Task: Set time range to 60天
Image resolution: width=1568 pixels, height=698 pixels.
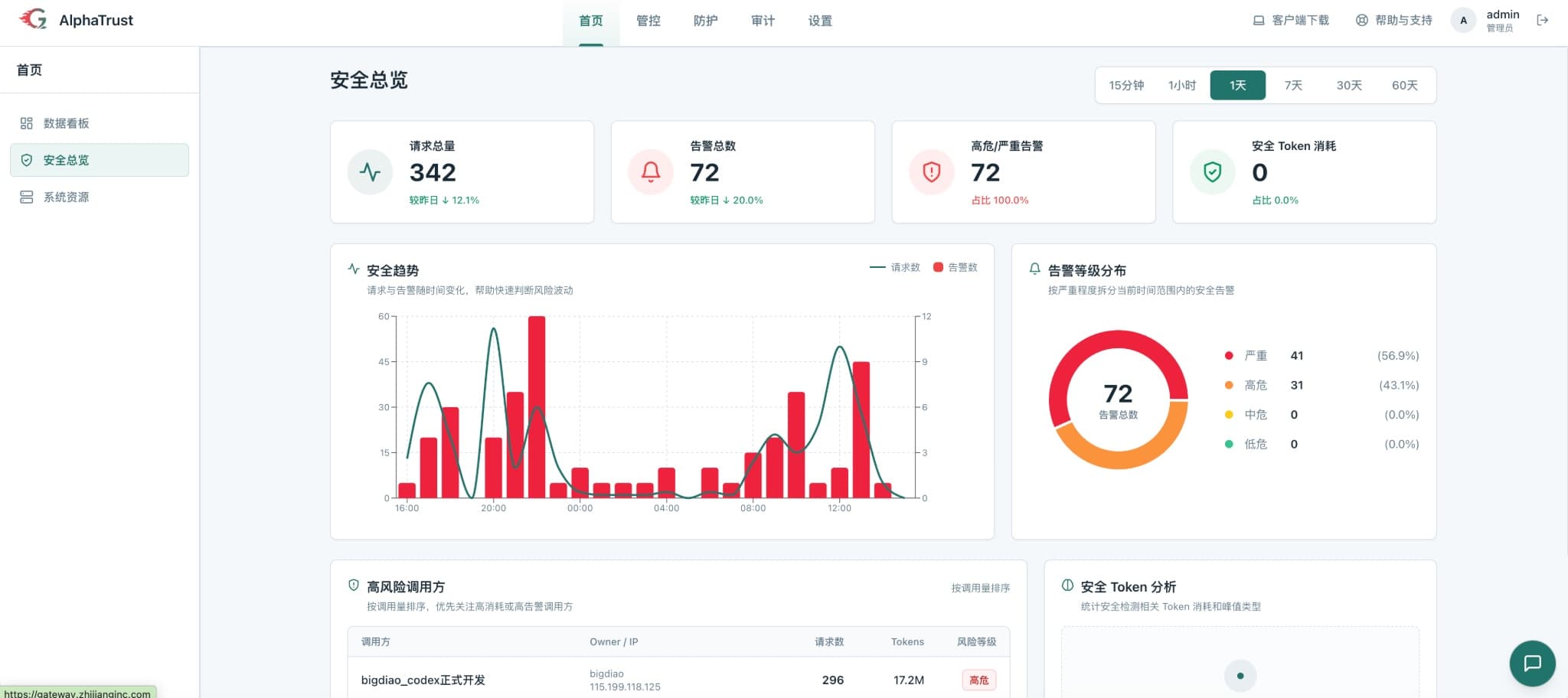Action: click(1405, 85)
